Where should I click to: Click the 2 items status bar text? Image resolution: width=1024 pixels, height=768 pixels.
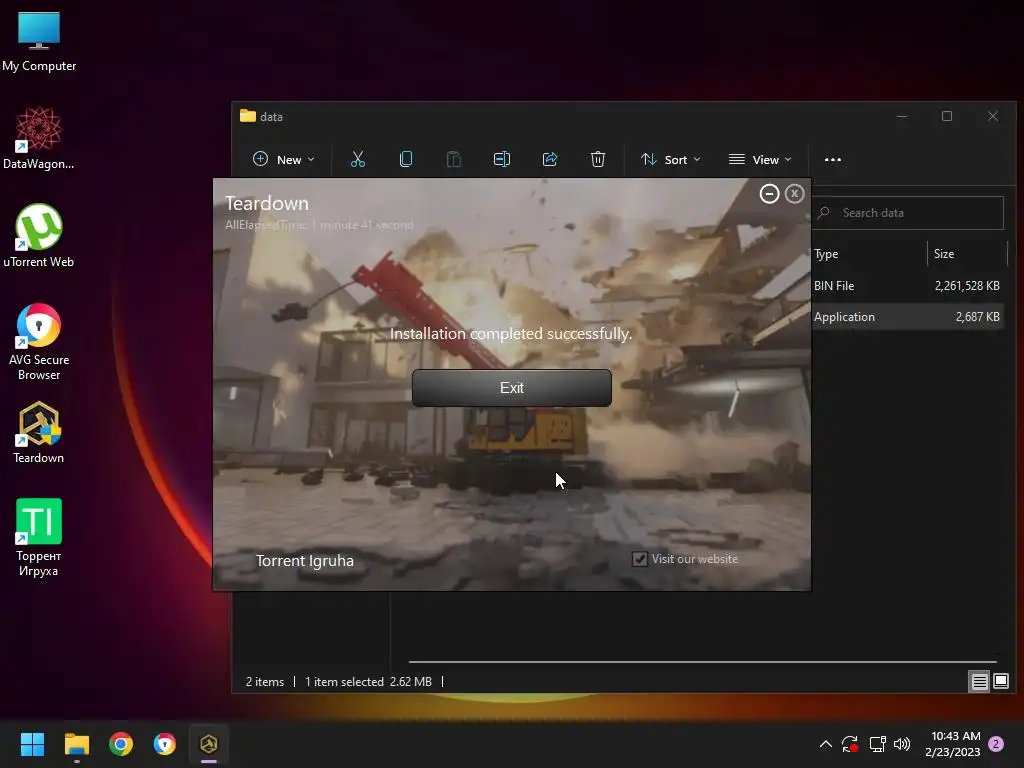264,682
